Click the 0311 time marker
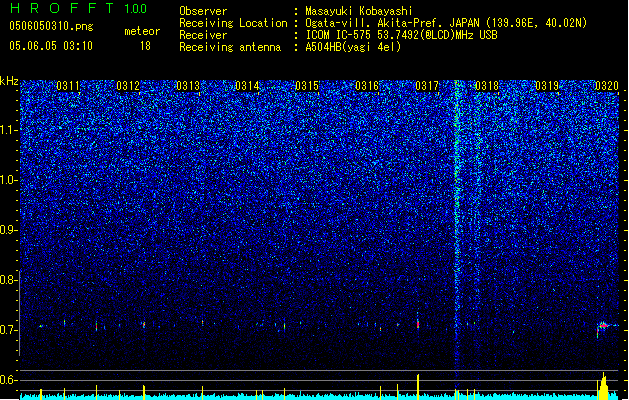Image resolution: width=629 pixels, height=400 pixels. 68,86
